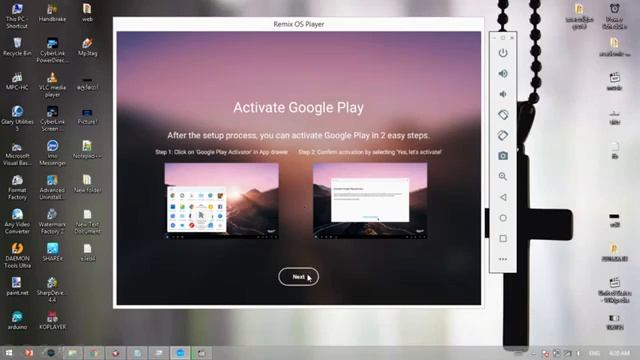Viewport: 640px width, 360px height.
Task: Click the power icon in emulator sidebar
Action: 503,53
